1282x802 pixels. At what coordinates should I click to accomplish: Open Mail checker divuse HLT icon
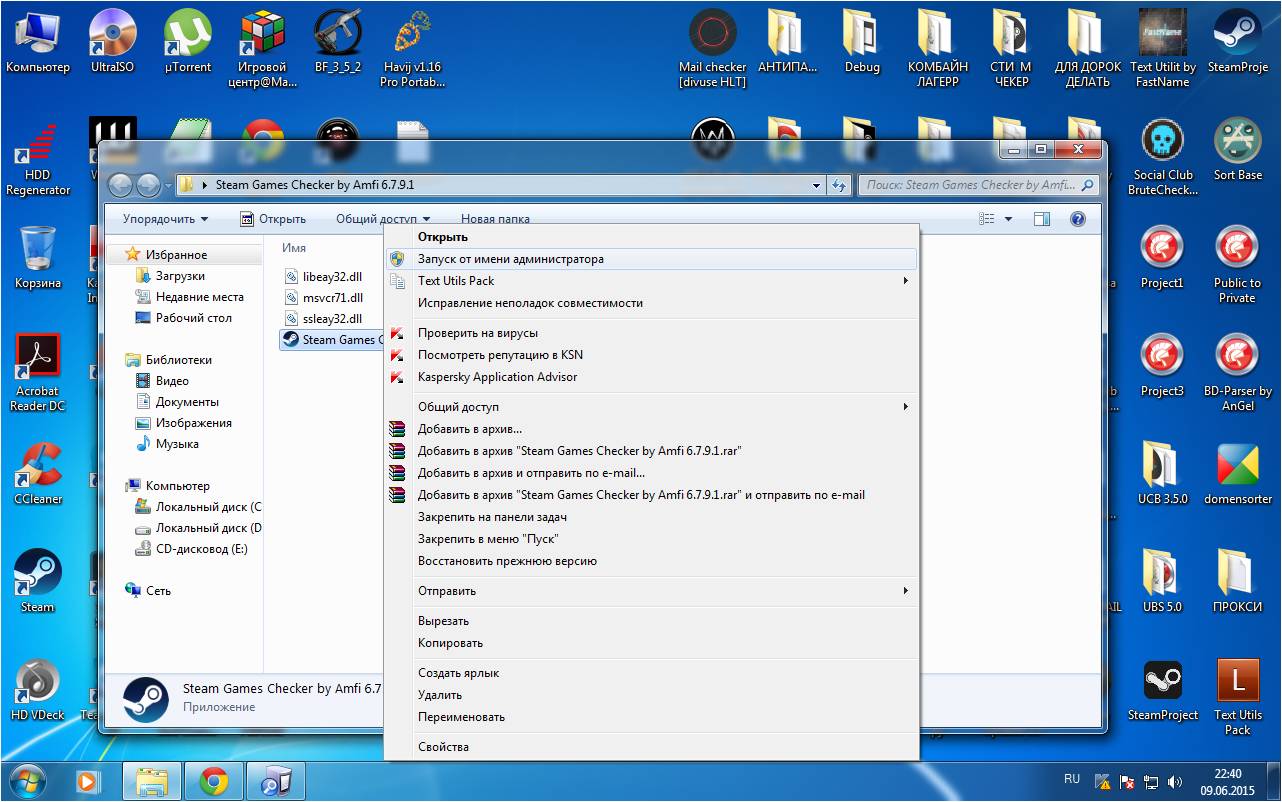click(x=713, y=49)
